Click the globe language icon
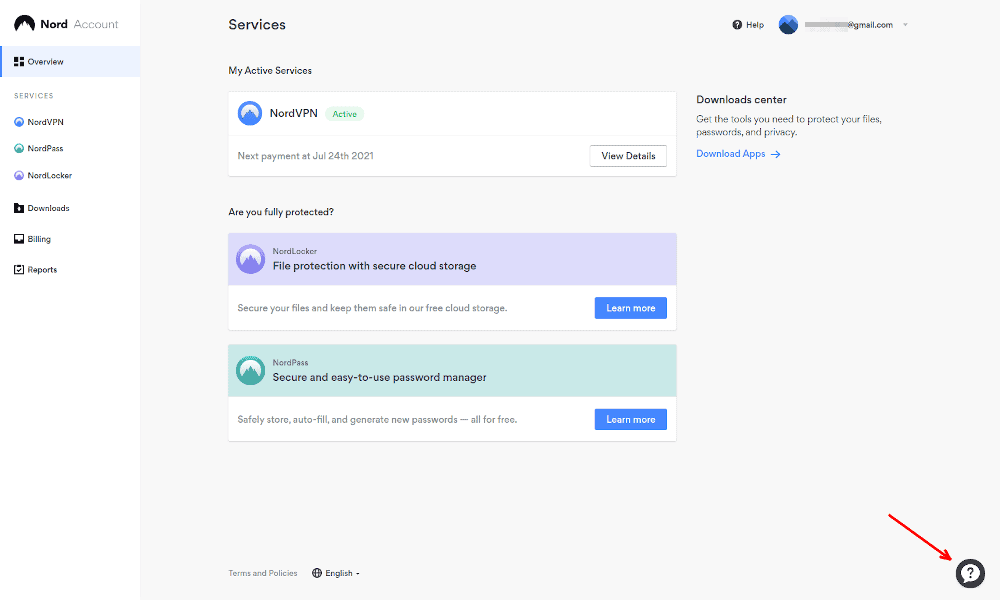 pyautogui.click(x=317, y=573)
